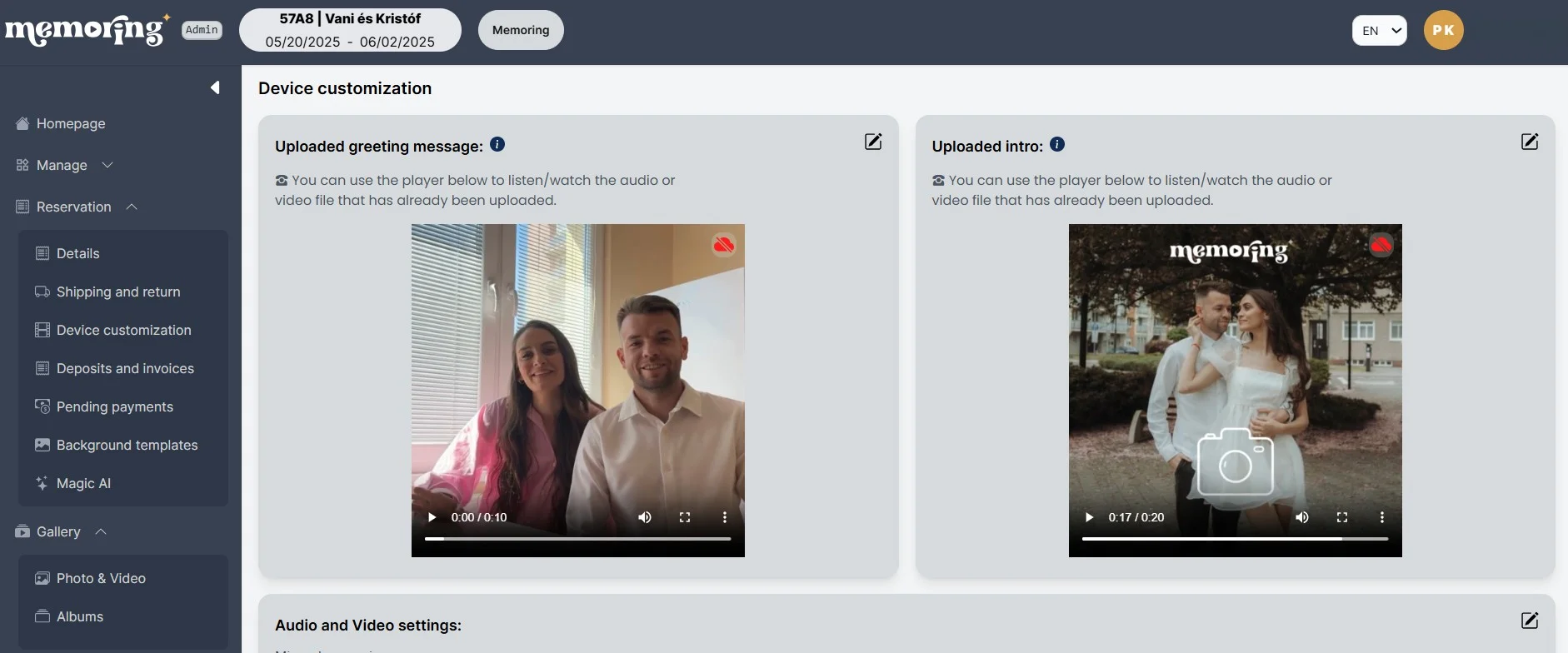This screenshot has height=653, width=1568.
Task: Edit the uploaded intro video
Action: [1529, 142]
